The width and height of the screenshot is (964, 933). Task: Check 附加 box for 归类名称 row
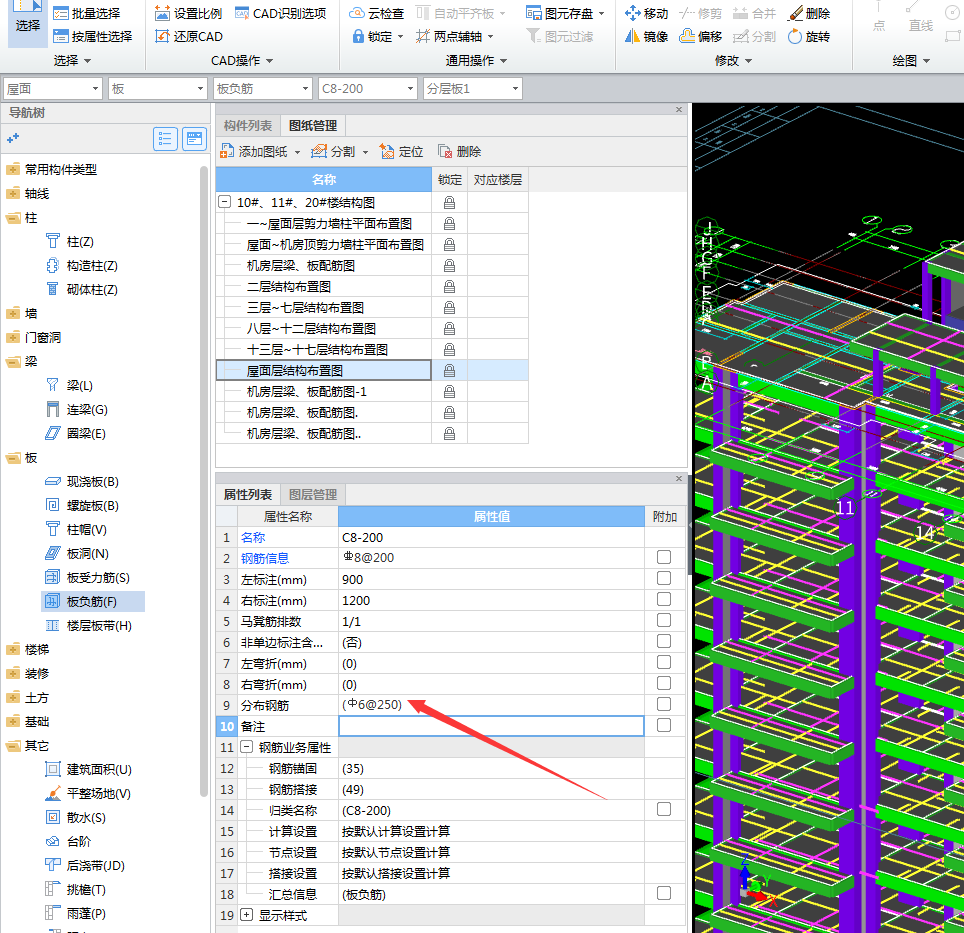point(664,809)
